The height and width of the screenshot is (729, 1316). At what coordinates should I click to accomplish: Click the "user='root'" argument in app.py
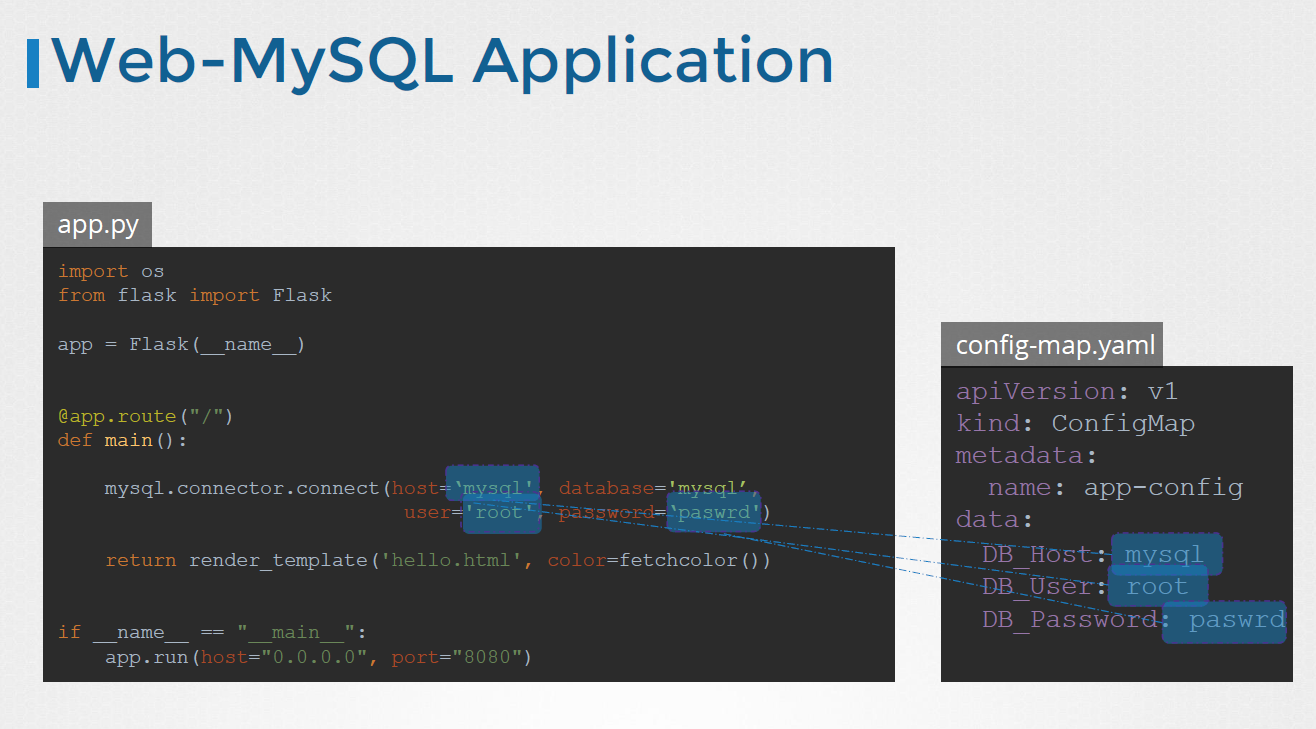472,513
